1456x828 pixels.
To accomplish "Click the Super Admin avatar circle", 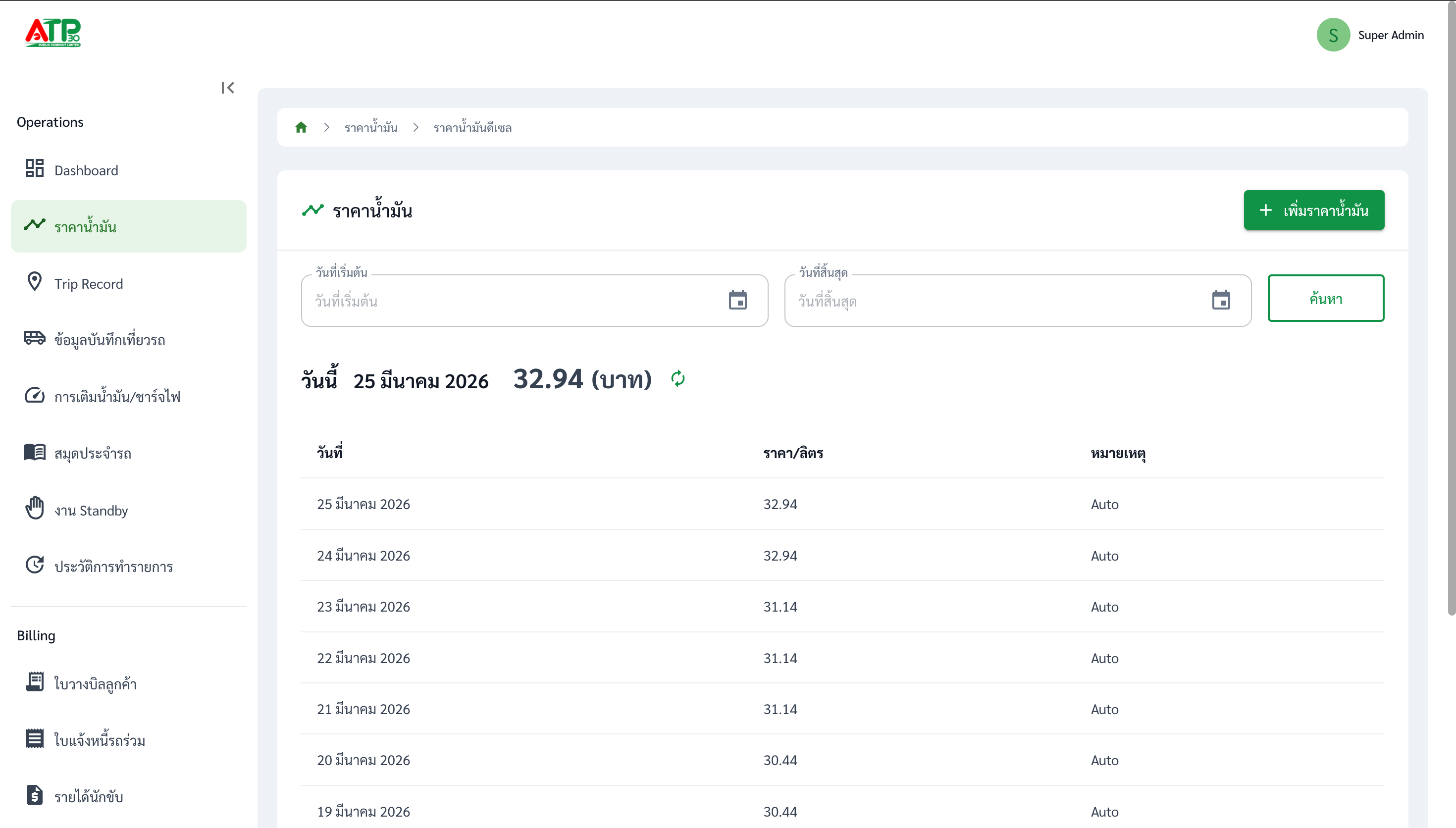I will [x=1333, y=35].
